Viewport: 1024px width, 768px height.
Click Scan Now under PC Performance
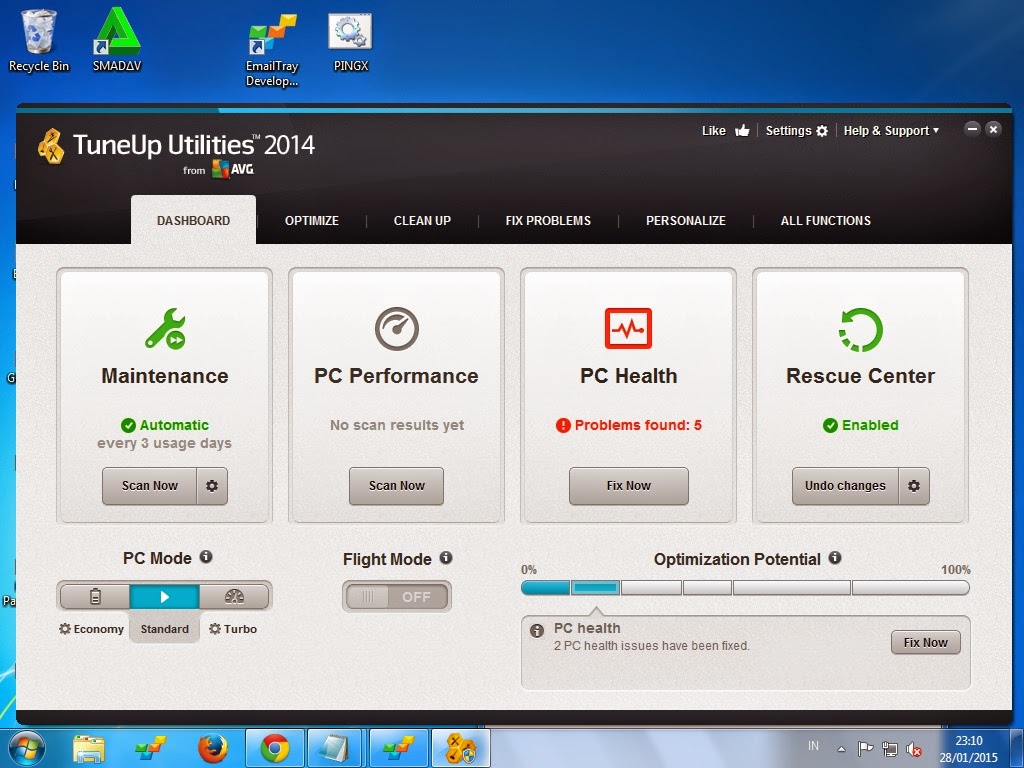pos(396,486)
